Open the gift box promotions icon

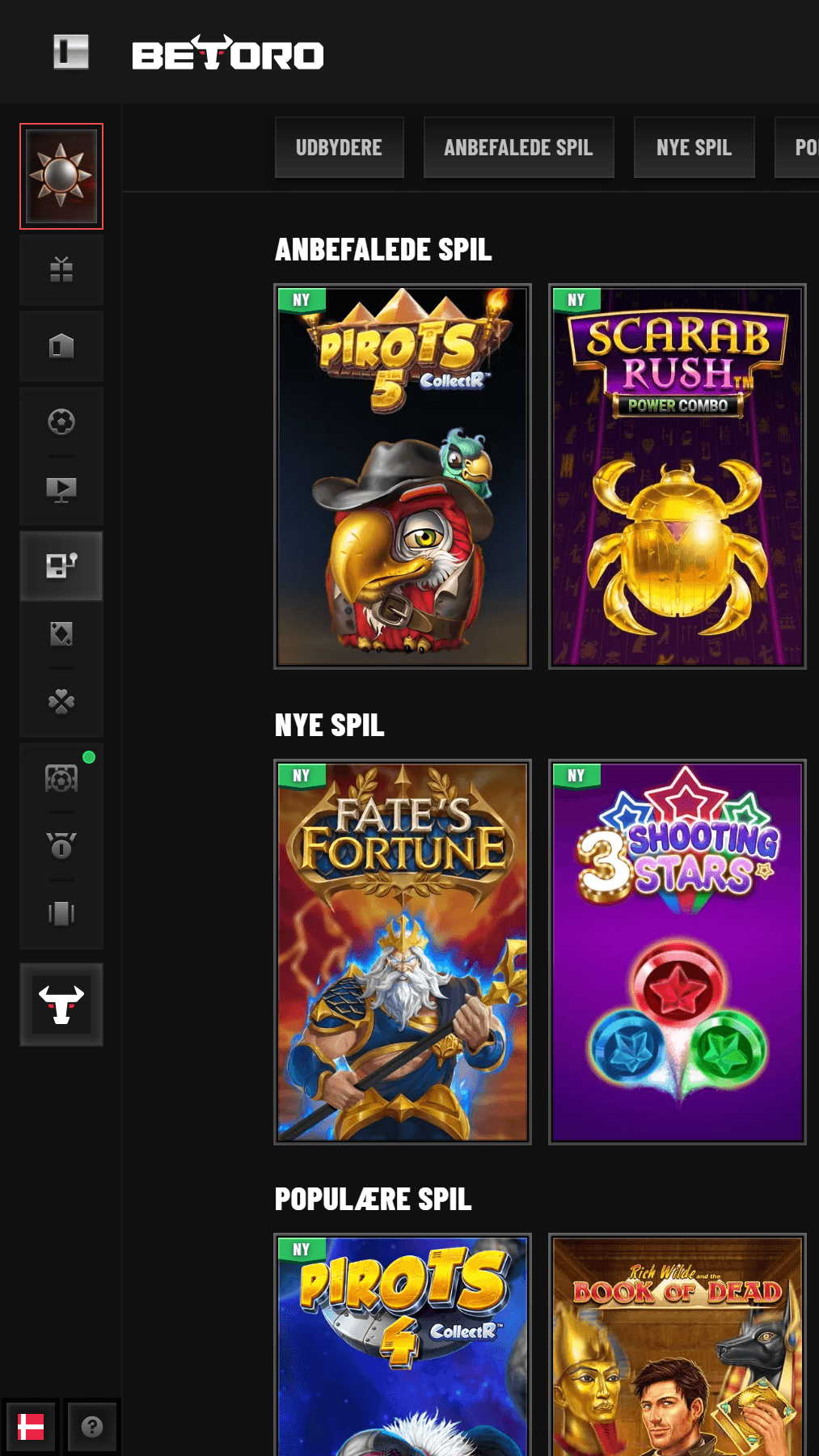point(61,269)
